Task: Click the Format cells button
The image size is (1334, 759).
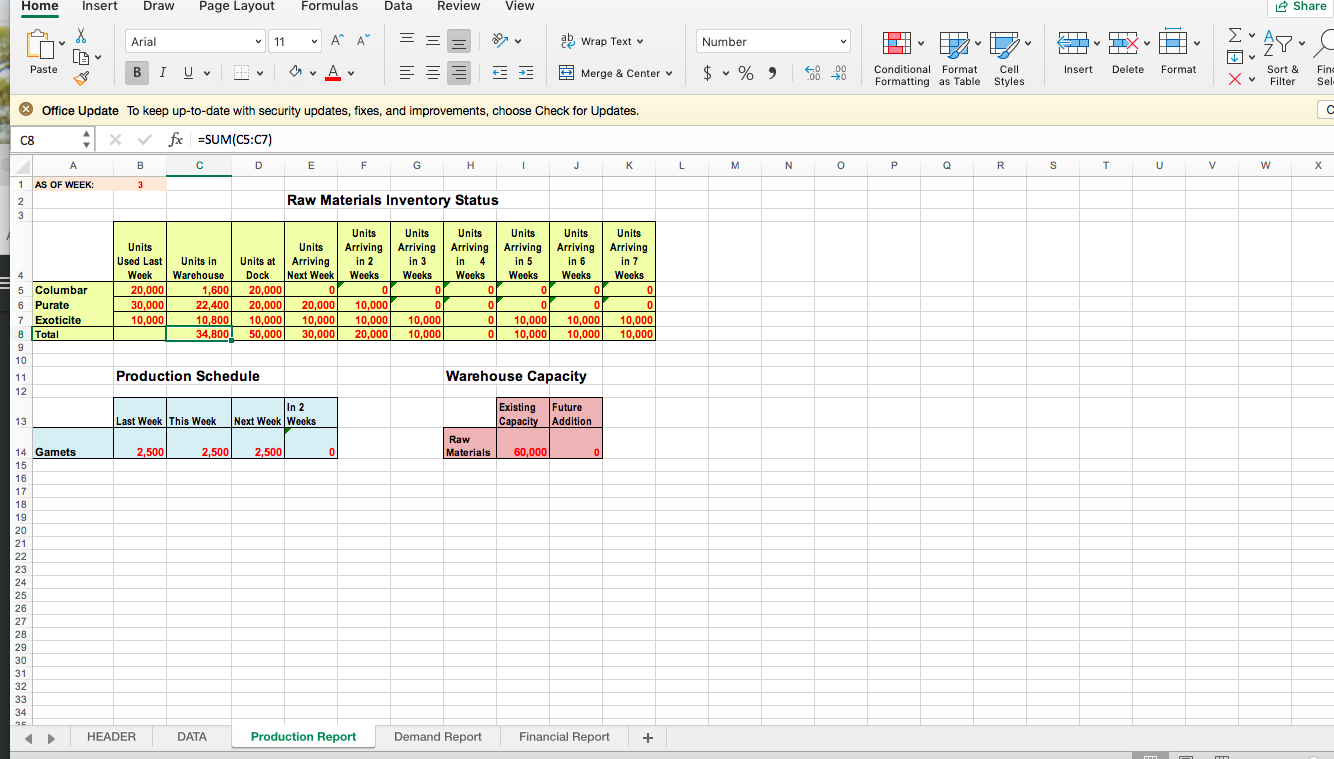Action: click(x=1178, y=52)
